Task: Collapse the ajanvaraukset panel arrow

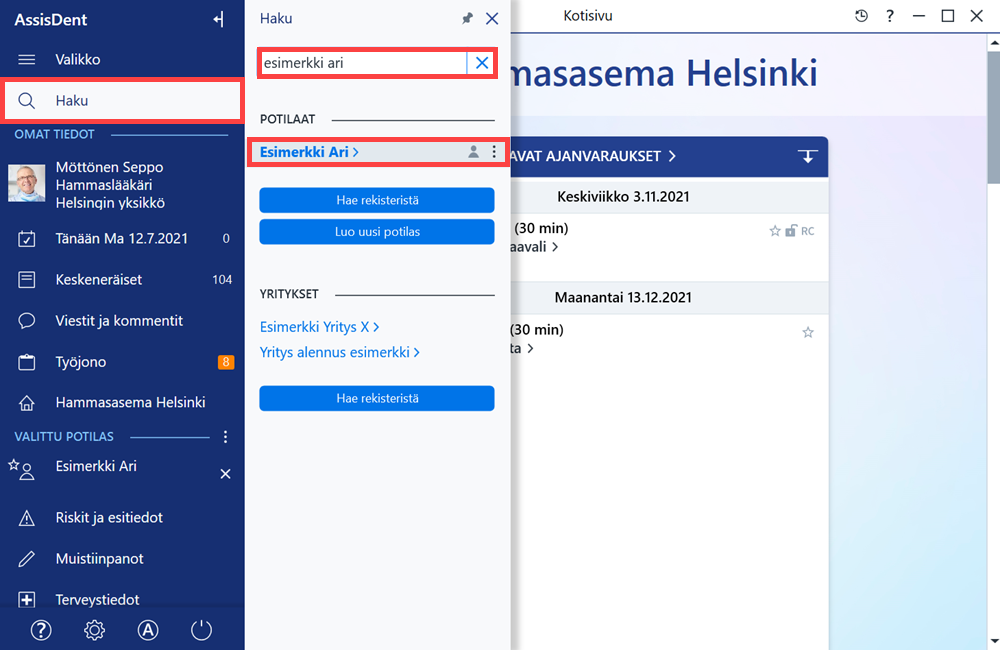Action: tap(807, 156)
